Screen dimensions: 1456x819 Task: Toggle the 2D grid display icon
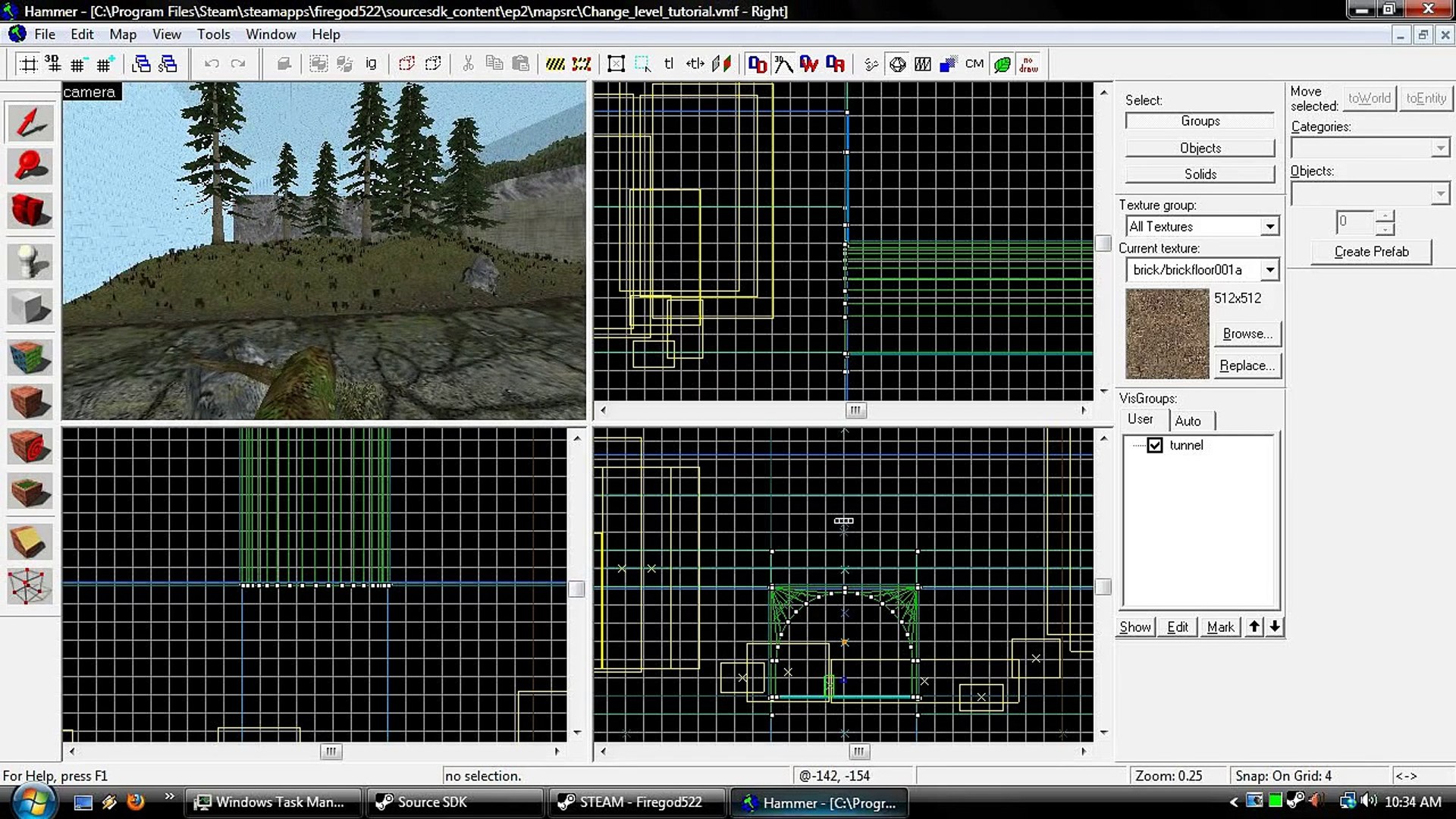point(28,64)
